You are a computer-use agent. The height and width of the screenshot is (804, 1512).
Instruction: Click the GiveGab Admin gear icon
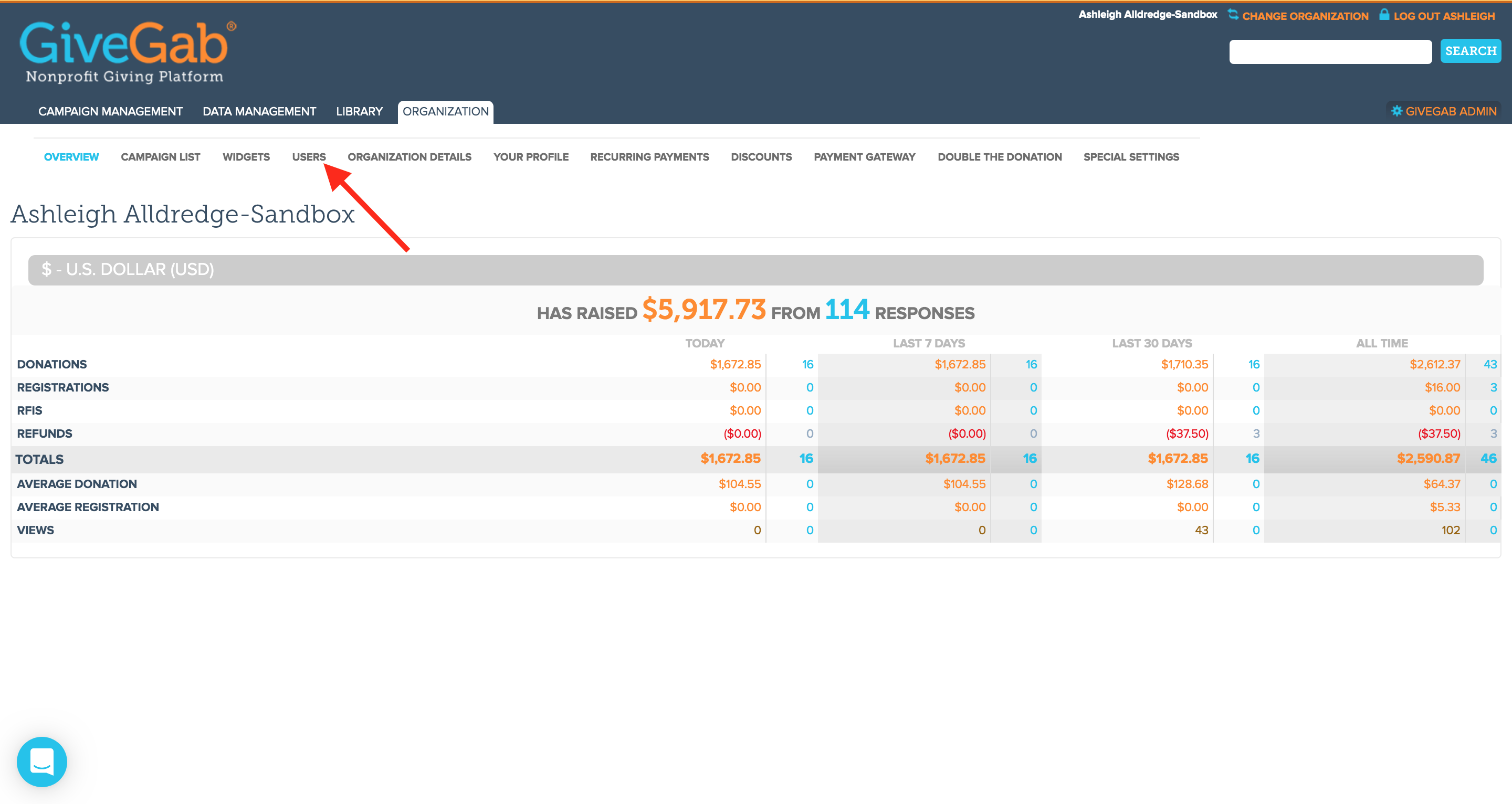pyautogui.click(x=1397, y=111)
